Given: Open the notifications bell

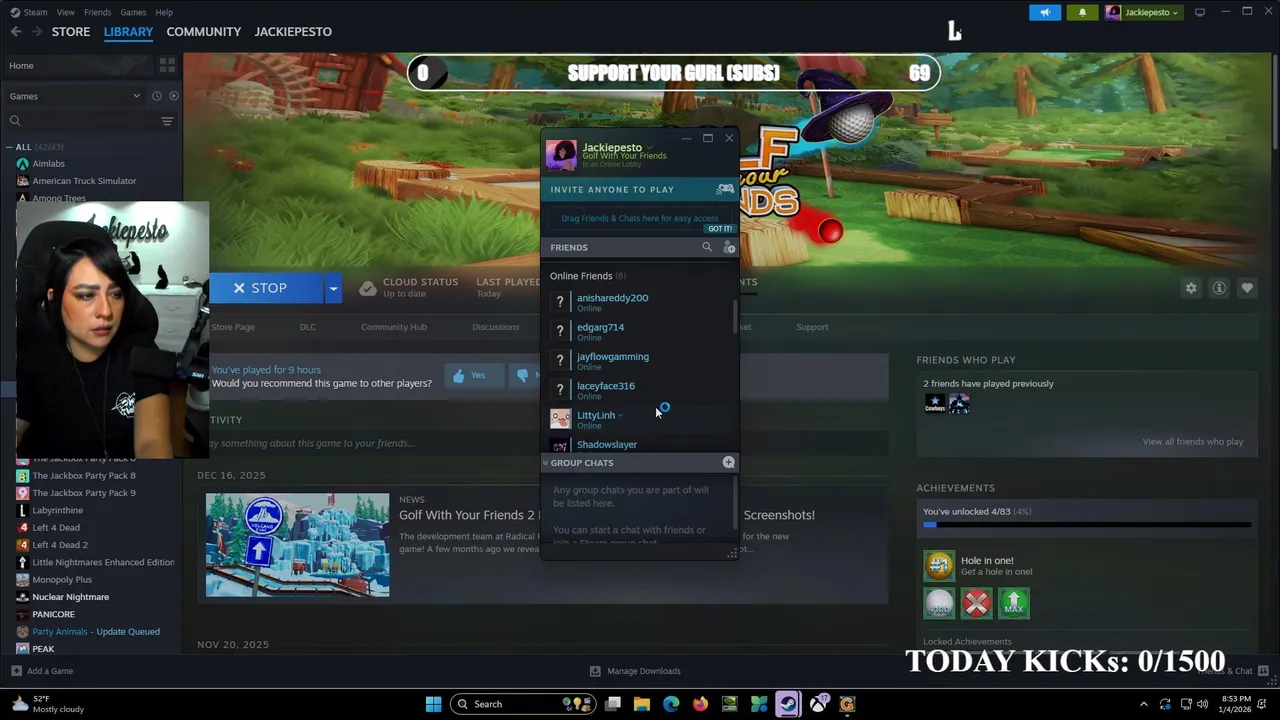Looking at the screenshot, I should [1082, 12].
